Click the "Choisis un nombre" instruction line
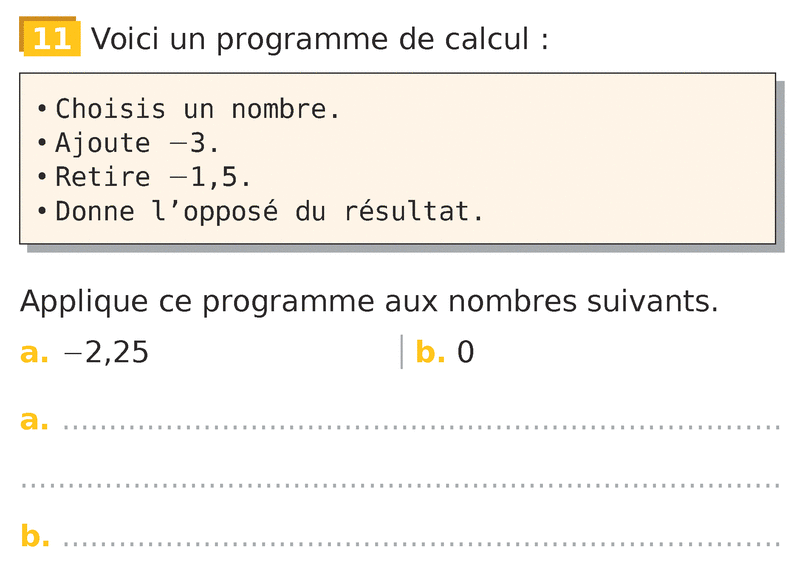 click(x=198, y=109)
